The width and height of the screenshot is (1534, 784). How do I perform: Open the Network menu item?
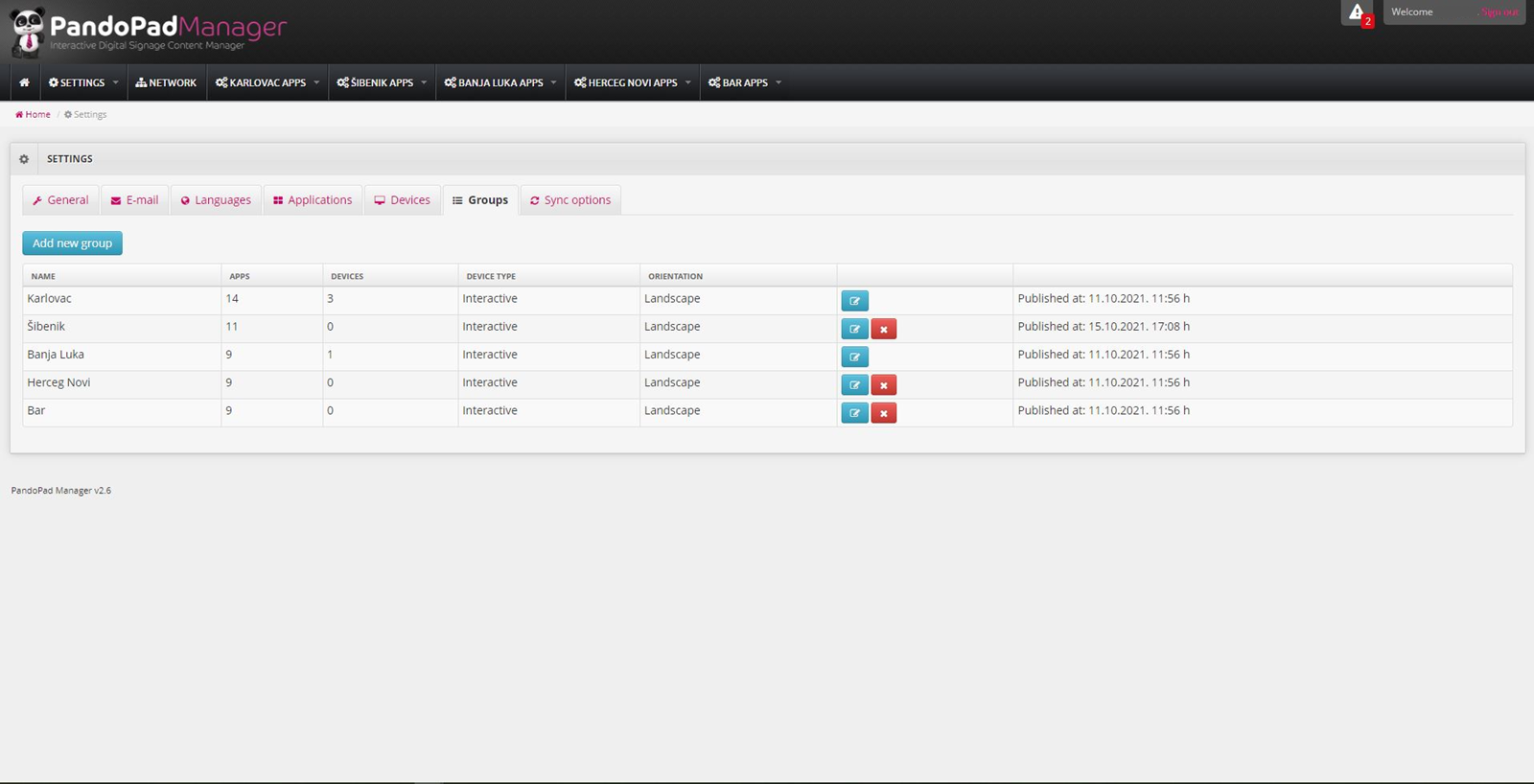point(166,82)
